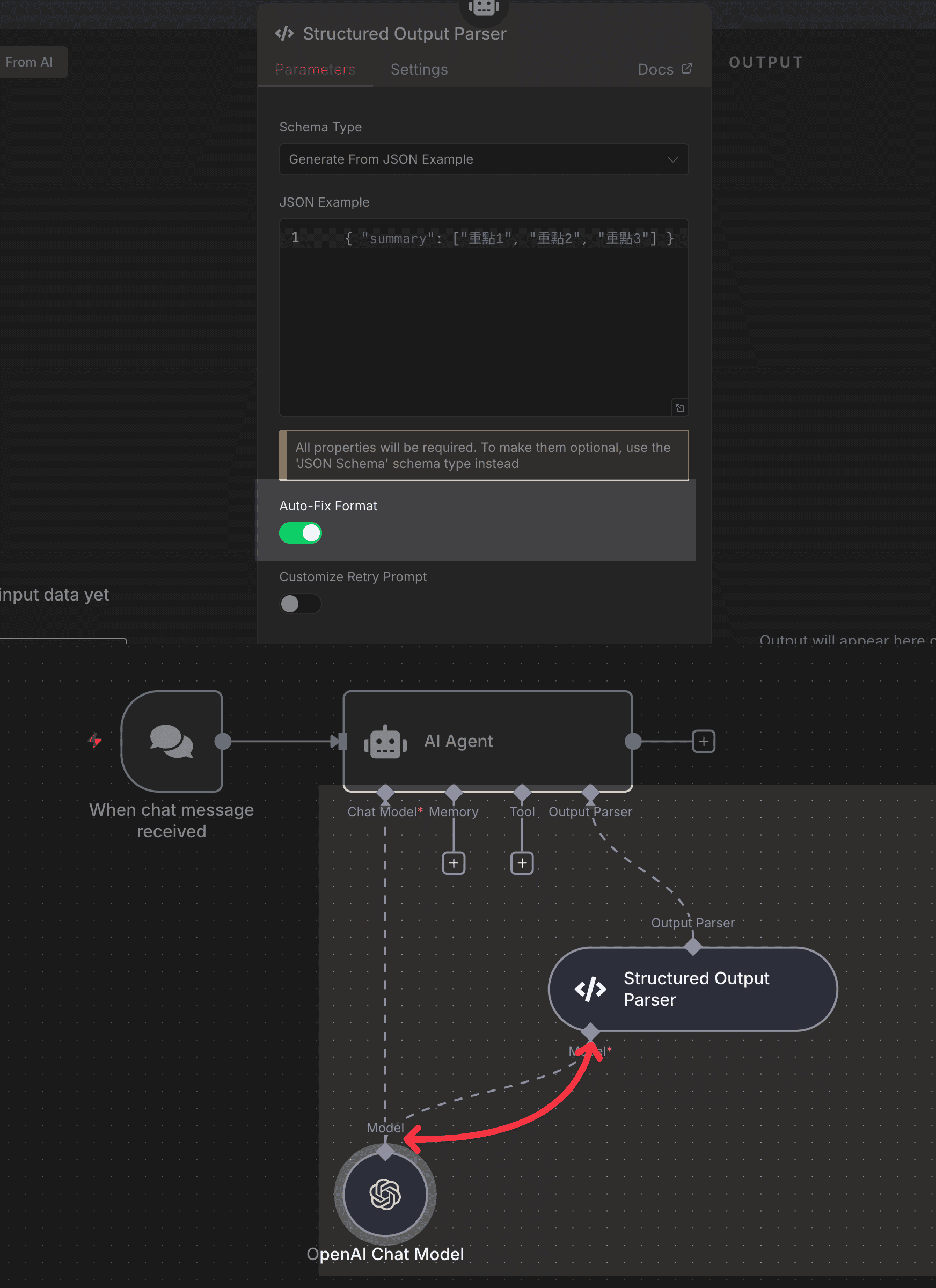Click the expand editor icon in the JSON Example field
936x1288 pixels.
coord(679,408)
